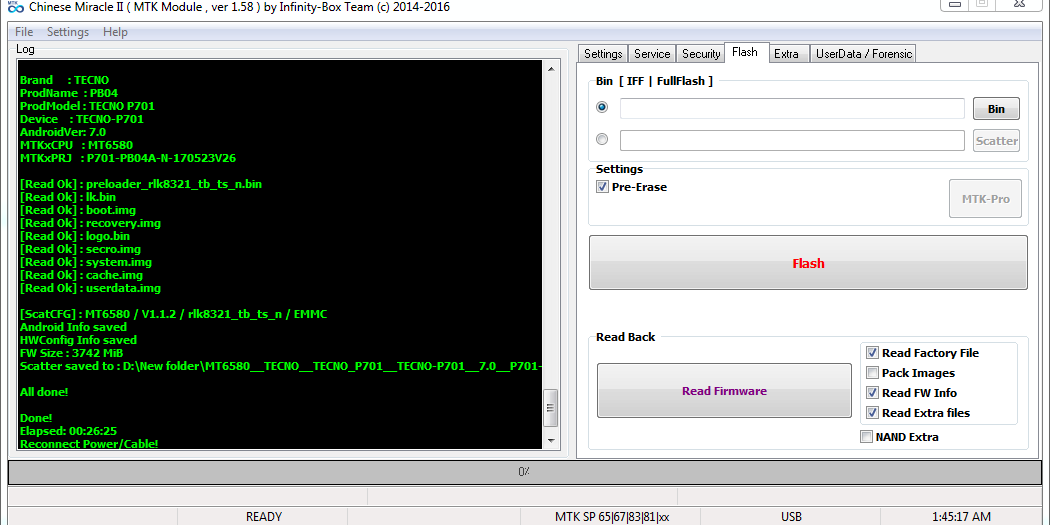
Task: Click log line '[Read Ok] : cache.img'
Action: (x=81, y=275)
